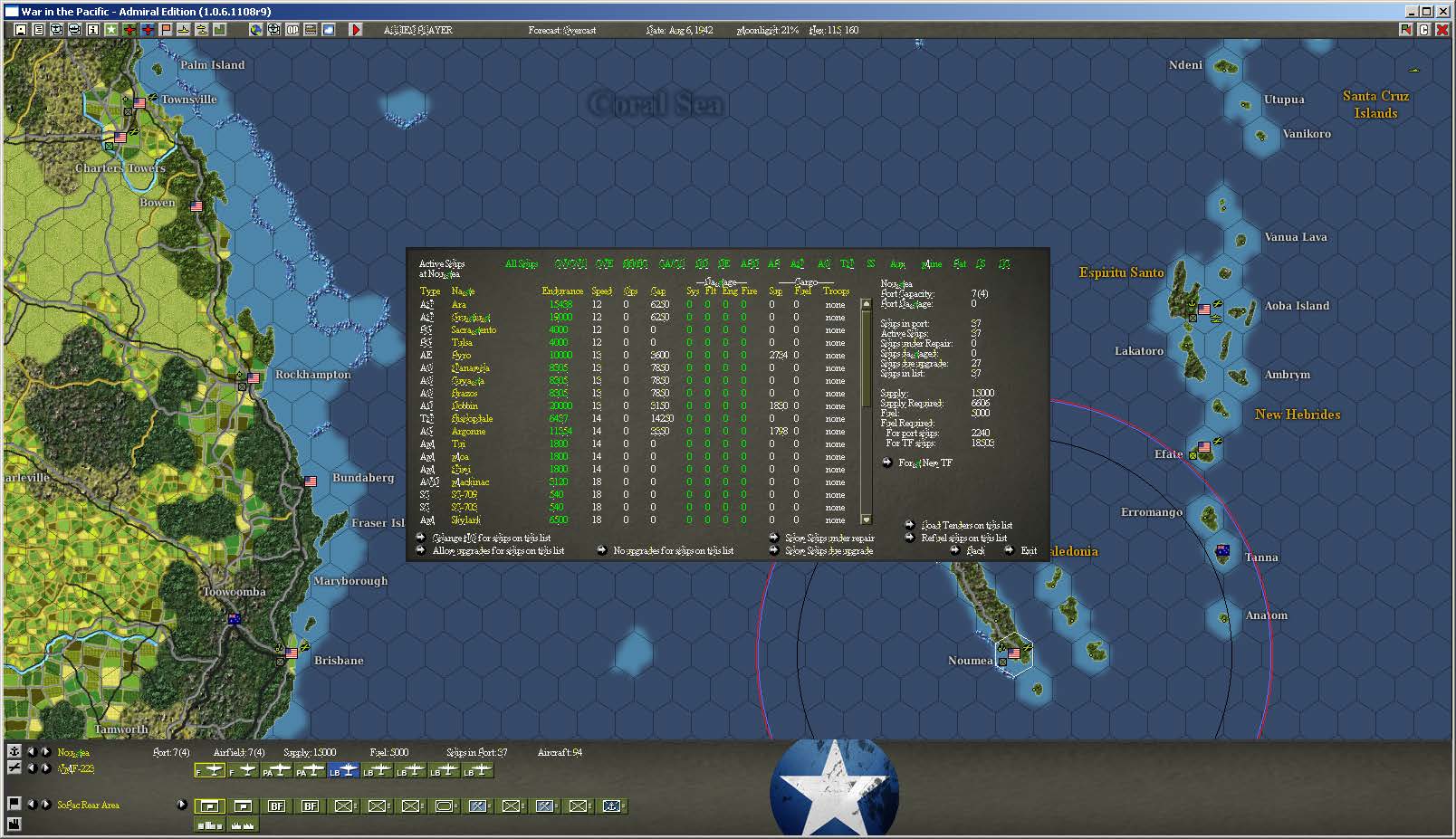Toggle Show Ships under repair
This screenshot has width=1456, height=839.
[x=822, y=538]
